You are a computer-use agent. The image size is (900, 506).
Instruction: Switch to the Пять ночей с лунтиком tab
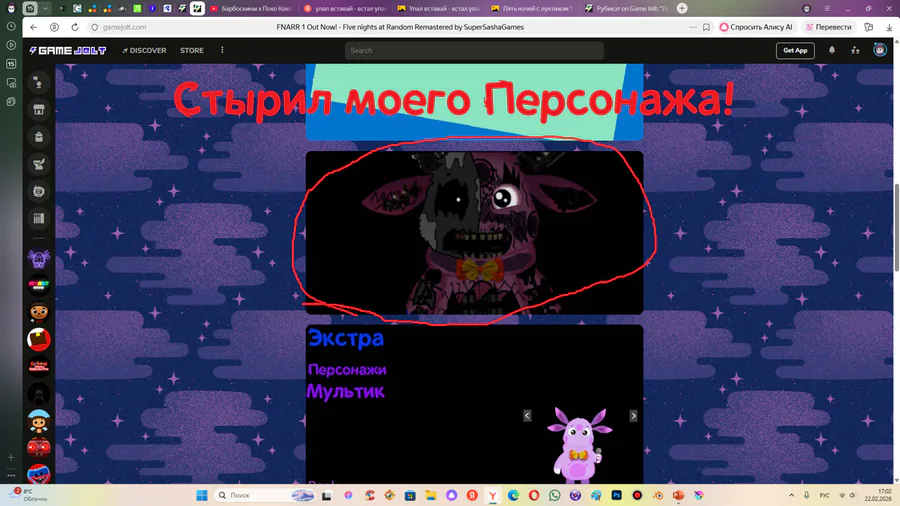(x=532, y=9)
